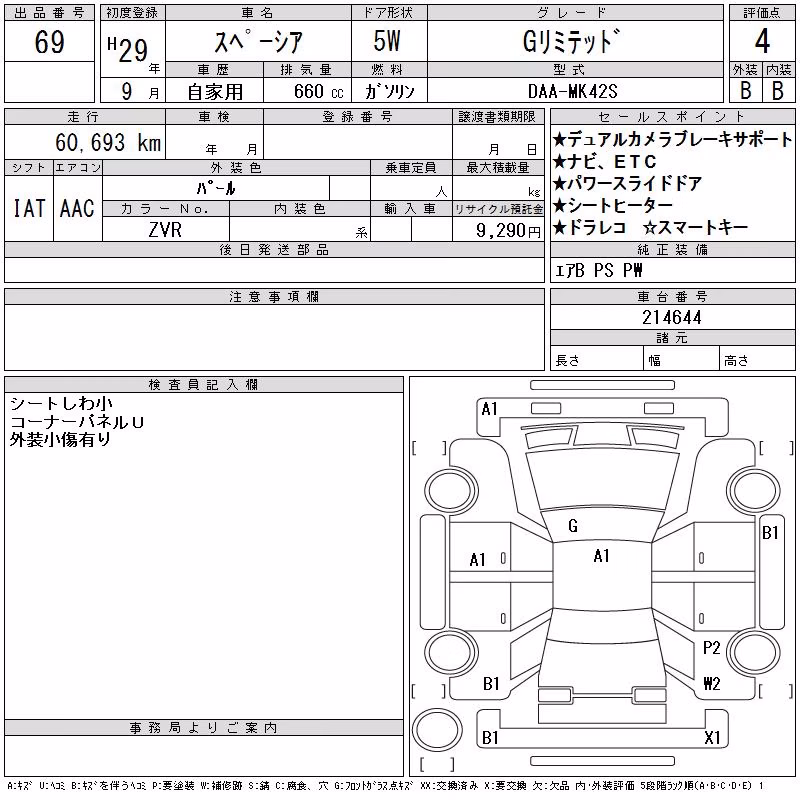Image resolution: width=800 pixels, height=800 pixels.
Task: Click the evaluation score 4 cell
Action: pyautogui.click(x=762, y=41)
